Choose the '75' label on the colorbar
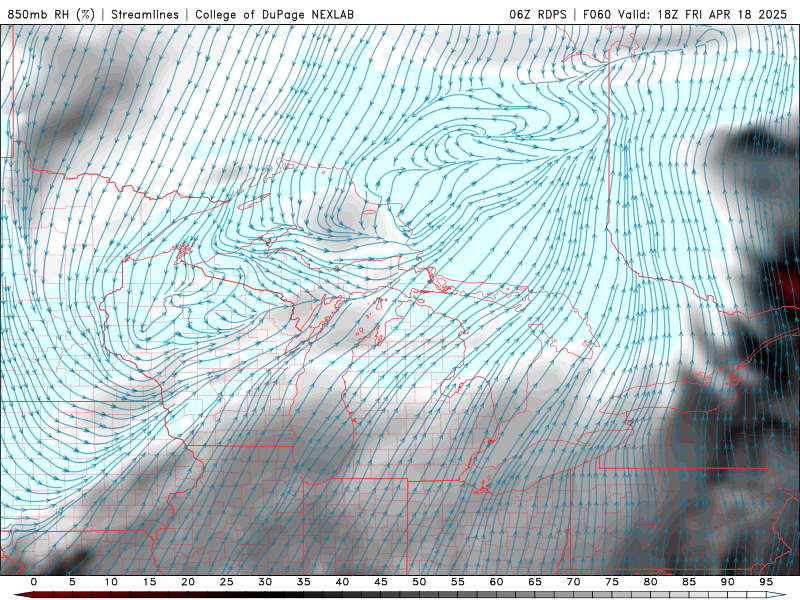Image resolution: width=800 pixels, height=600 pixels. [x=612, y=582]
